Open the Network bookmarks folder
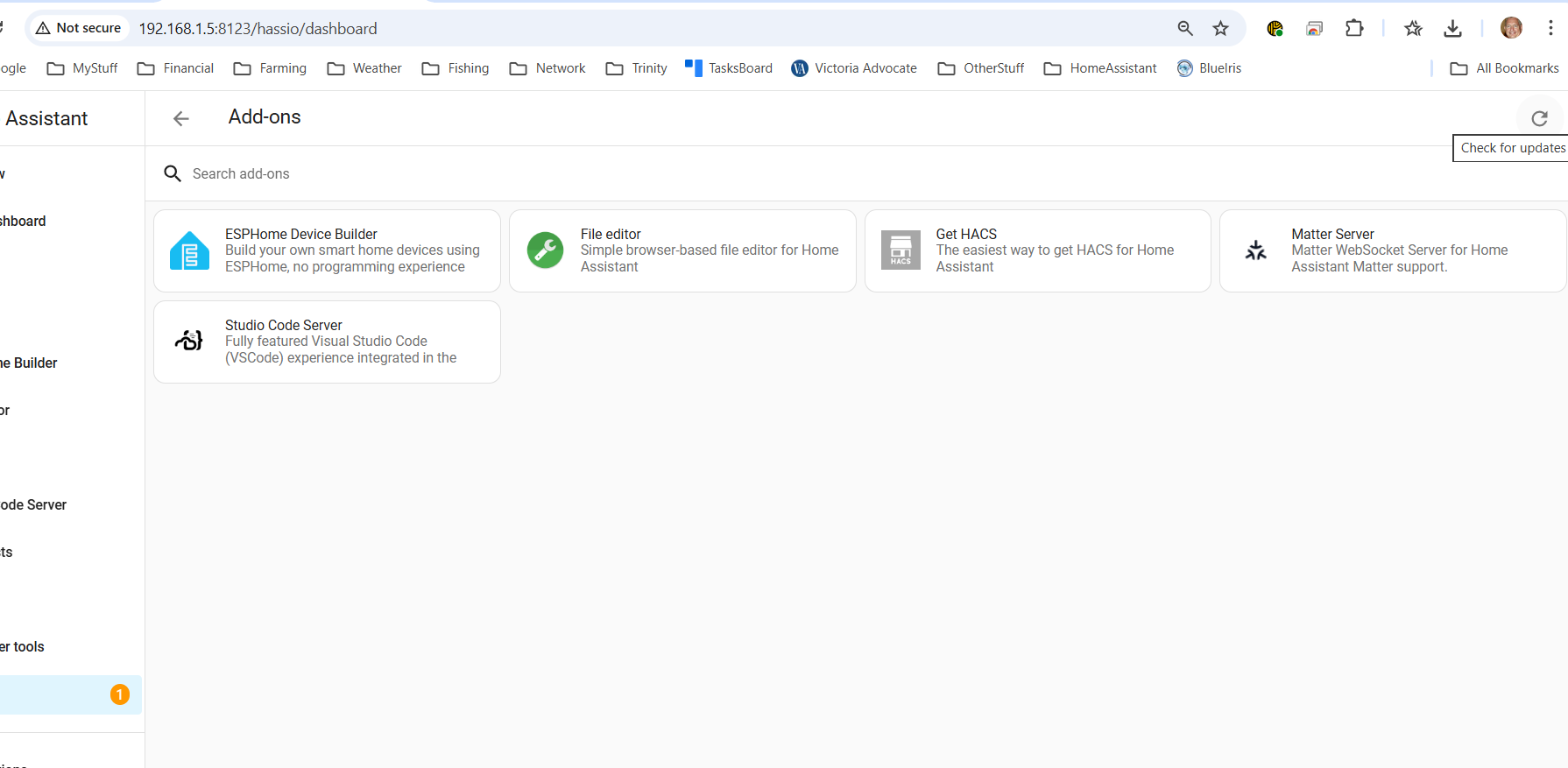Image resolution: width=1568 pixels, height=768 pixels. [x=547, y=68]
